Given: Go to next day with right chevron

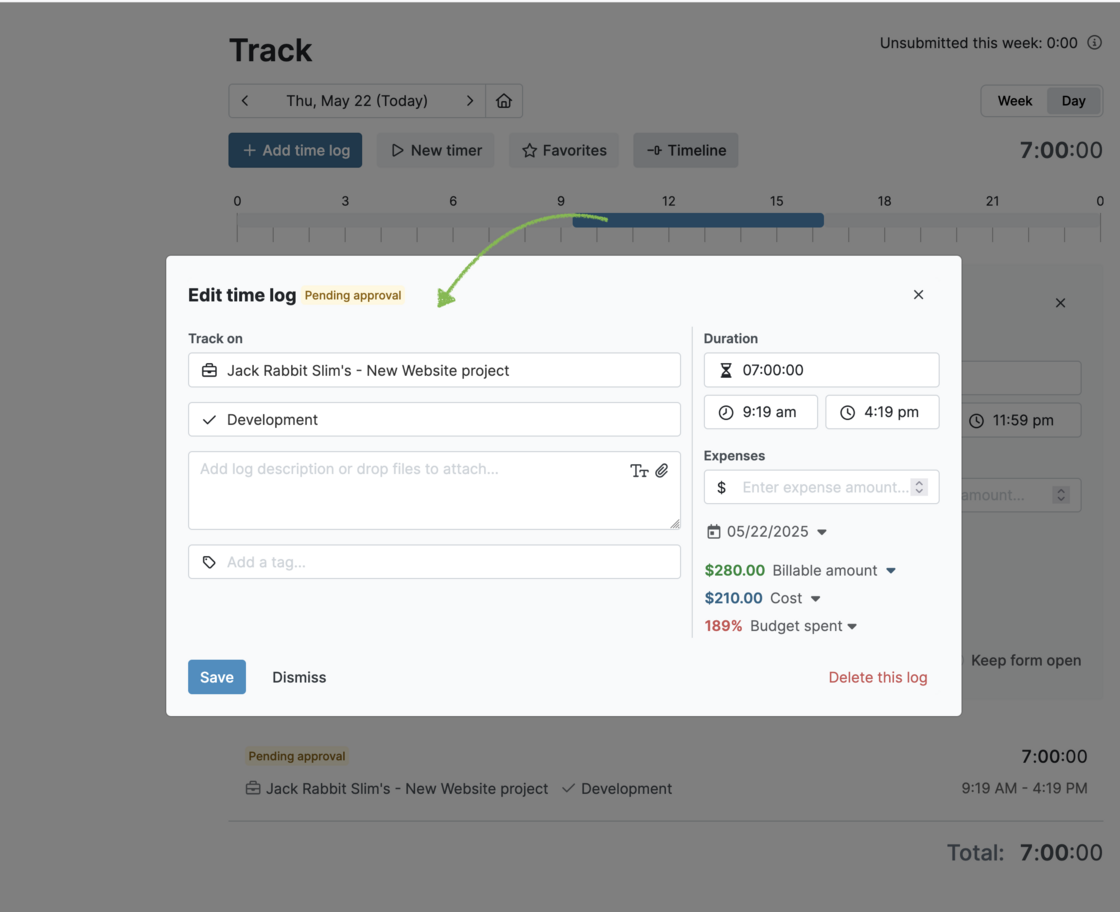Looking at the screenshot, I should tap(469, 101).
